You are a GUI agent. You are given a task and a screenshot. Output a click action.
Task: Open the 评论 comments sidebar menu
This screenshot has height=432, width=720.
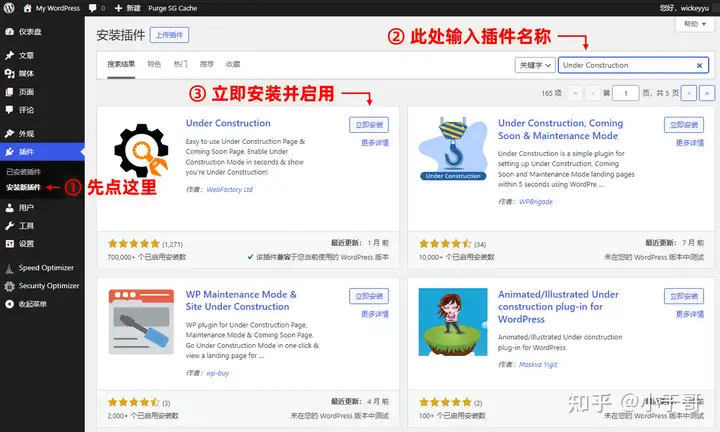pos(42,110)
